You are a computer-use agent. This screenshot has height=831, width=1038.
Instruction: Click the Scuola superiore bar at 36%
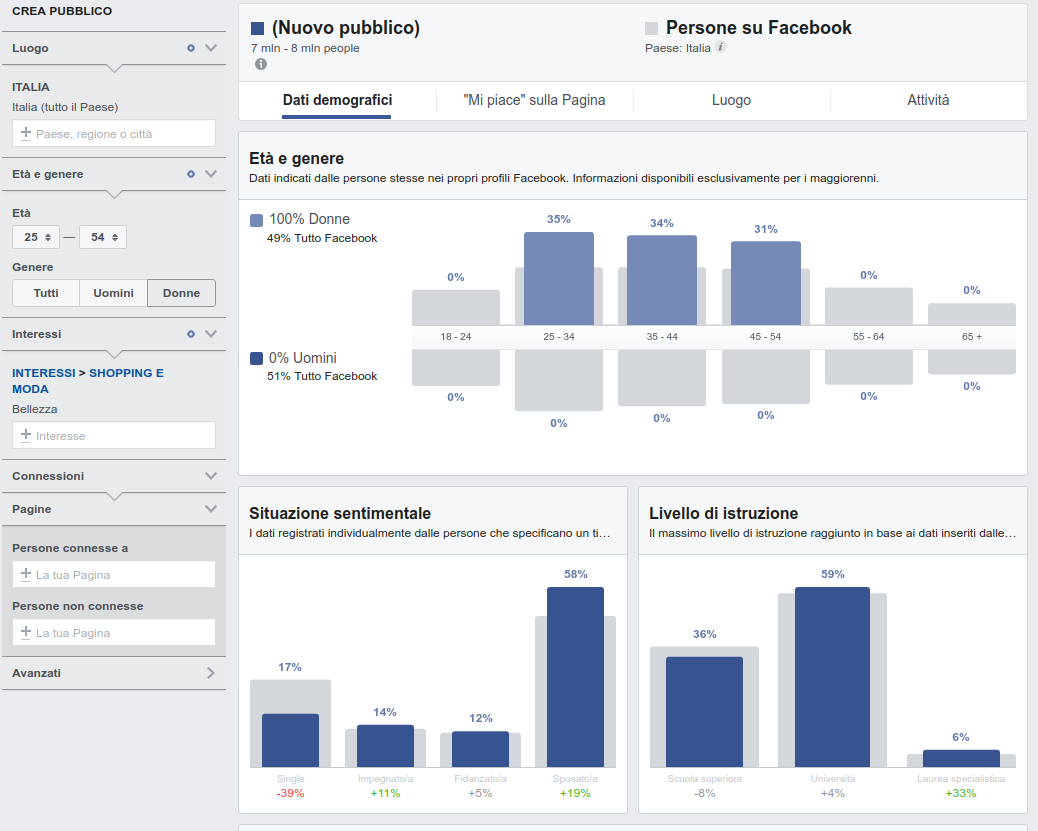[x=704, y=712]
